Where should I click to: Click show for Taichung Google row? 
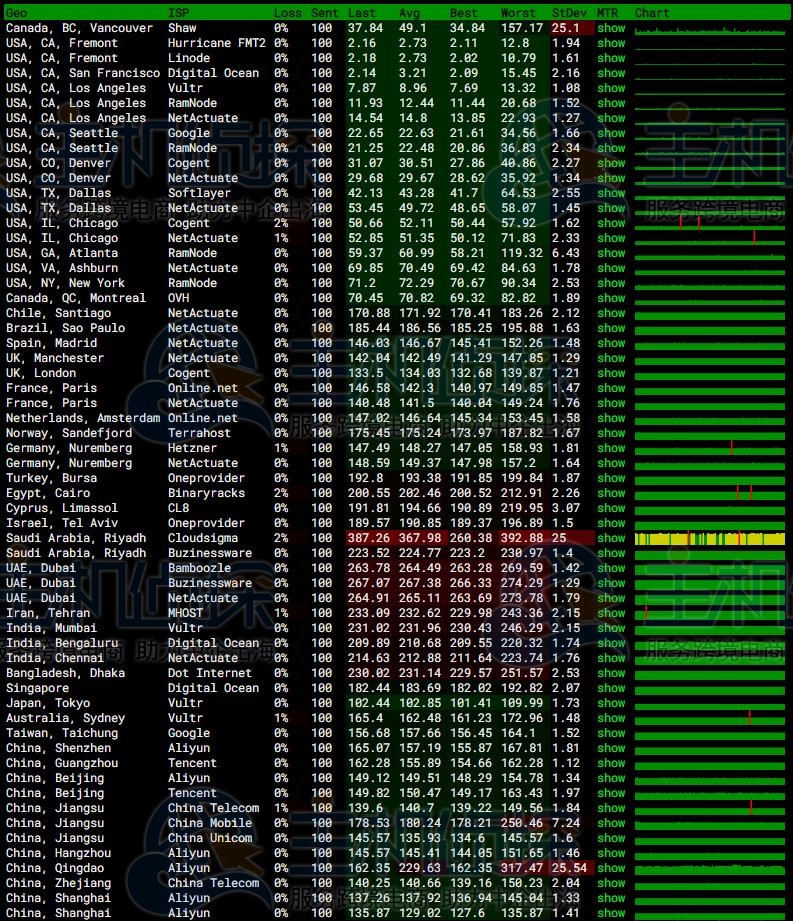(x=611, y=733)
